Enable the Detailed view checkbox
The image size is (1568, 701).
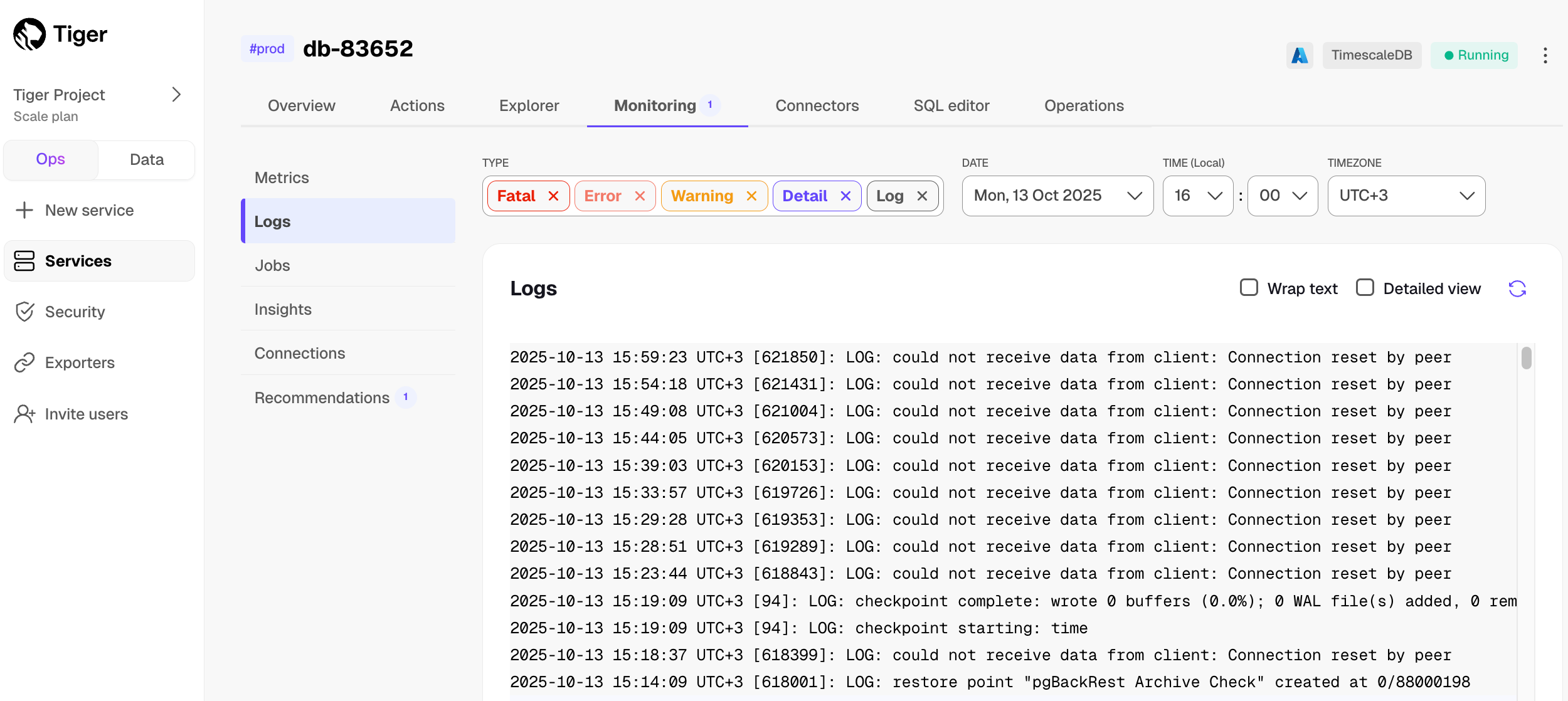1365,288
